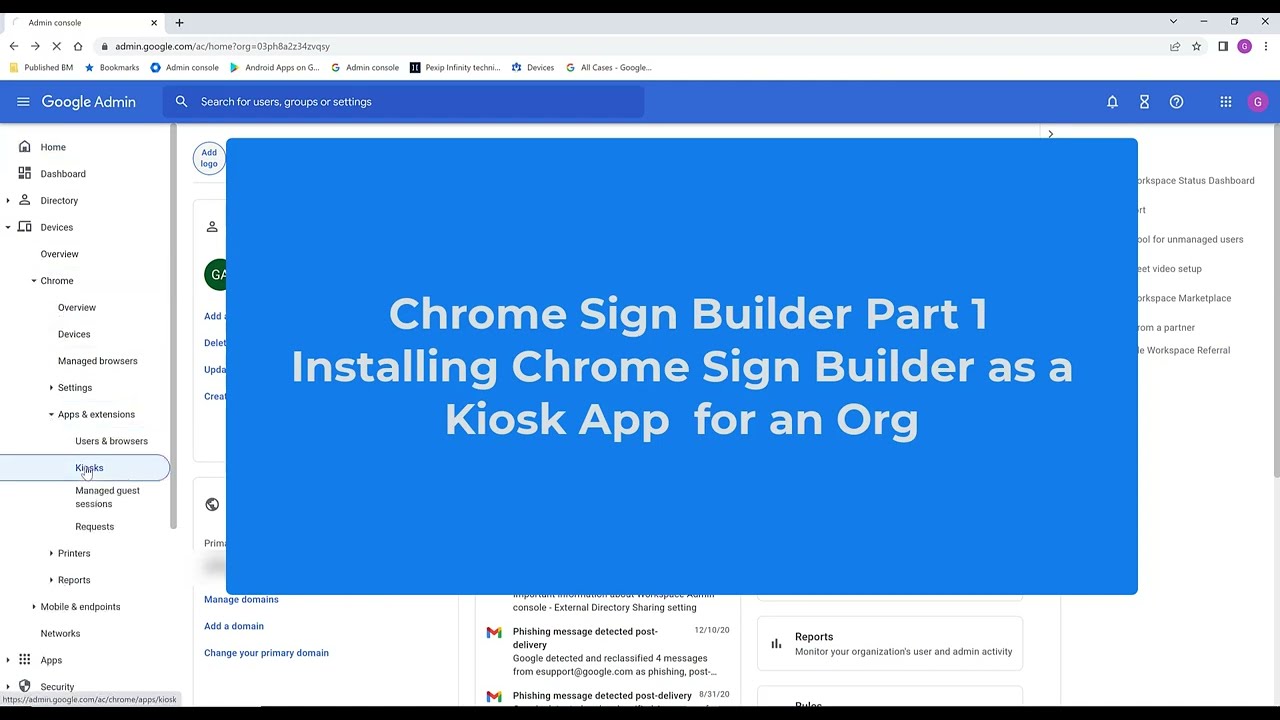1280x720 pixels.
Task: Expand the Printers arrow
Action: pos(51,553)
